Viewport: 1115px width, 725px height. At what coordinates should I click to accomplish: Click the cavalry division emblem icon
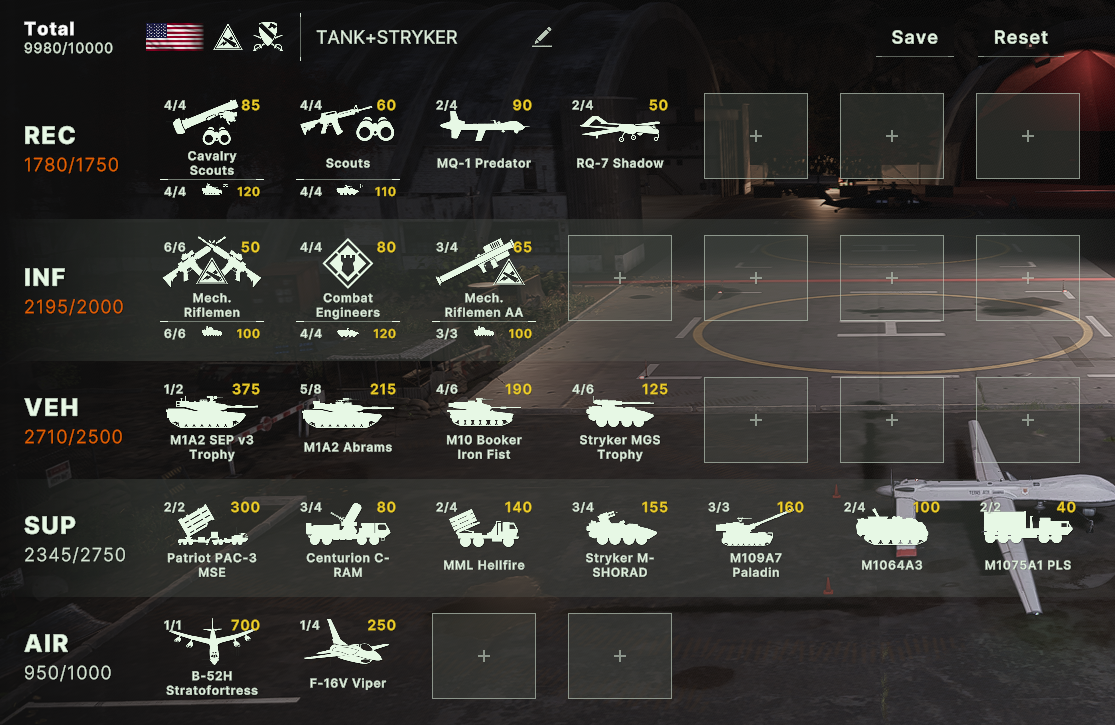[x=268, y=37]
